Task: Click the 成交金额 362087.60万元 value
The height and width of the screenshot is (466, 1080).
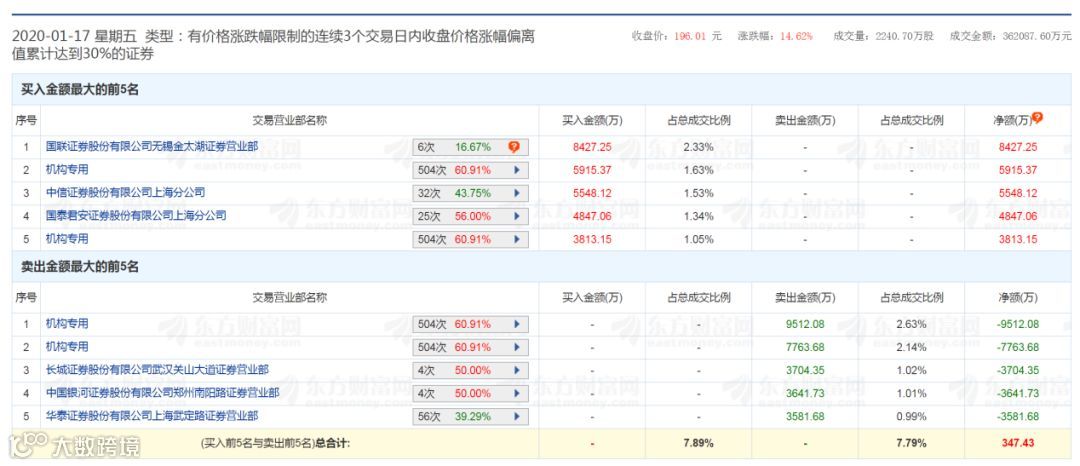Action: click(x=1035, y=36)
